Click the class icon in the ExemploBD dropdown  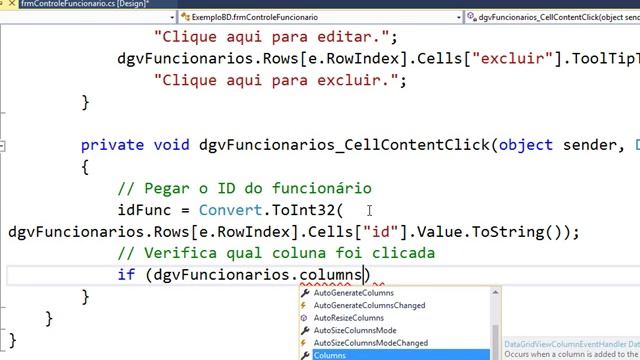coord(185,17)
